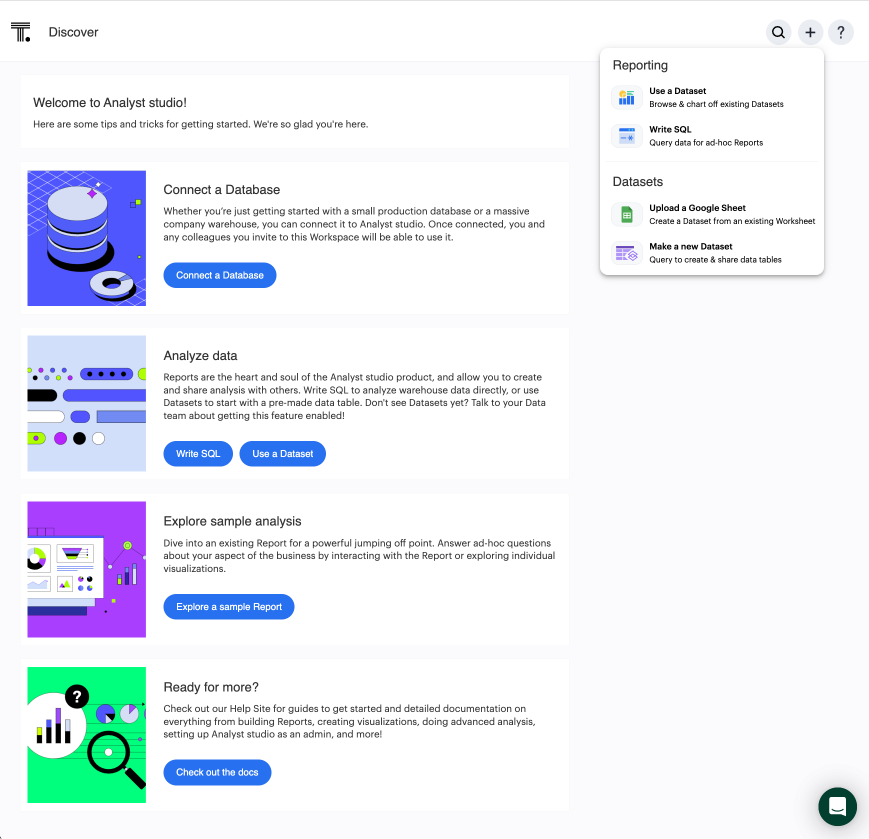Select 'Use a Dataset' in Reporting menu
The image size is (869, 839).
point(678,91)
